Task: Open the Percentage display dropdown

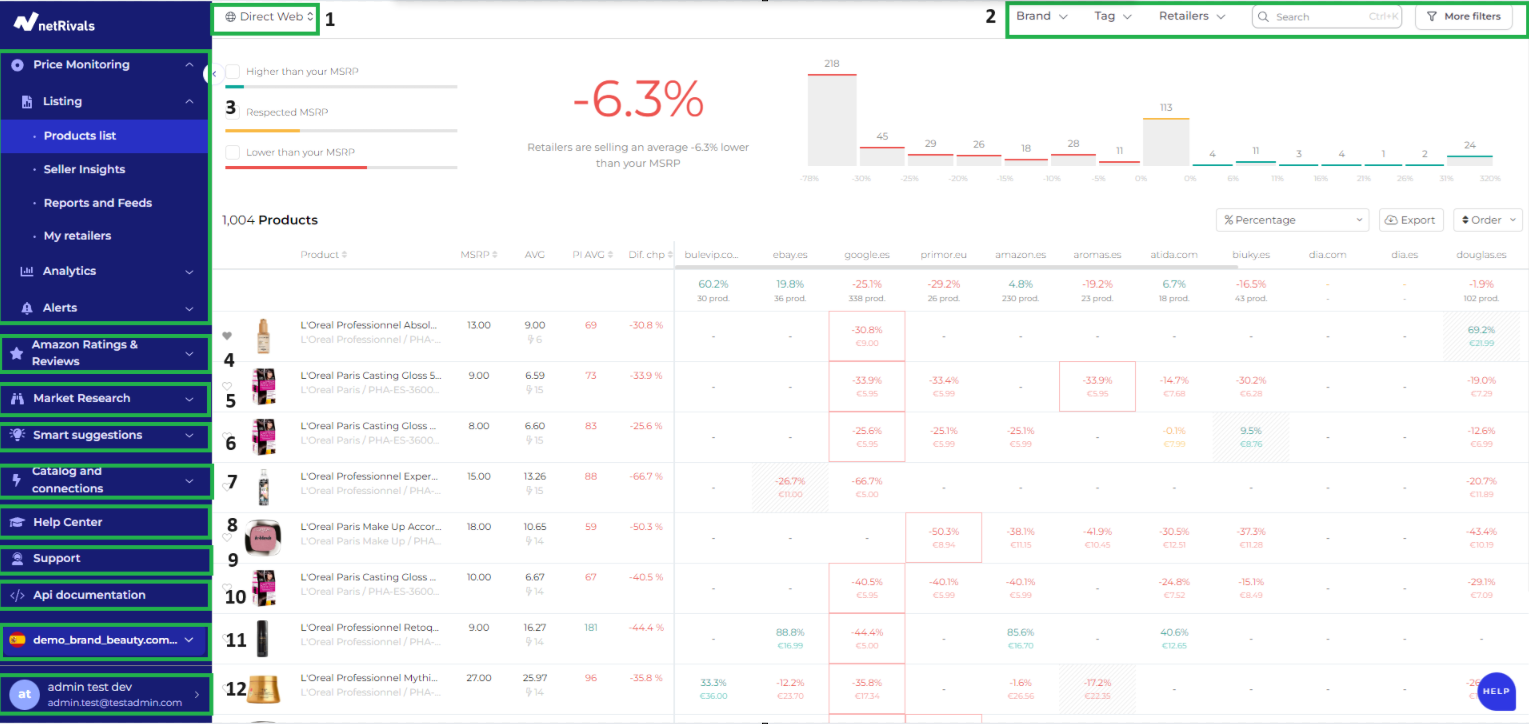Action: point(1292,220)
